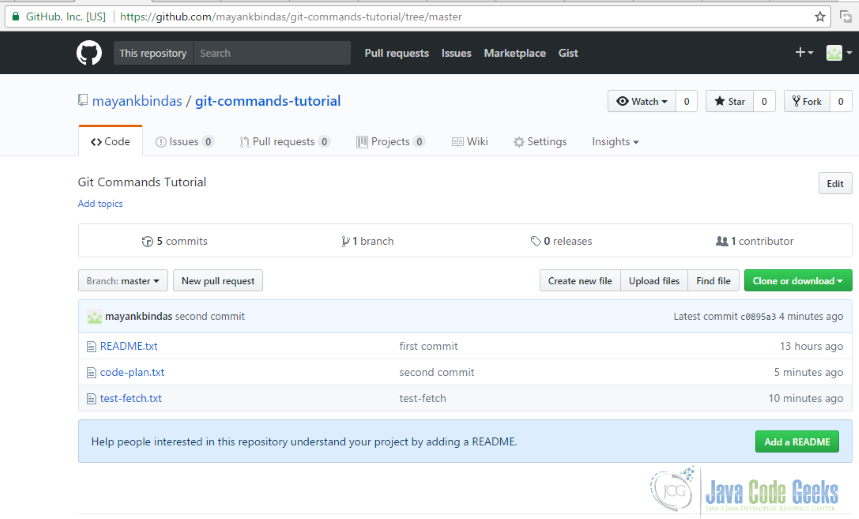The width and height of the screenshot is (859, 519).
Task: Fork the repository
Action: [807, 101]
